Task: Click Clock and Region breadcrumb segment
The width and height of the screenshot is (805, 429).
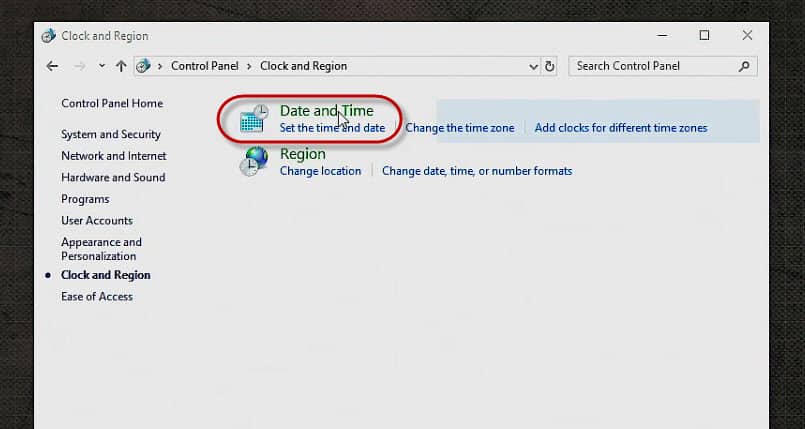Action: point(303,66)
